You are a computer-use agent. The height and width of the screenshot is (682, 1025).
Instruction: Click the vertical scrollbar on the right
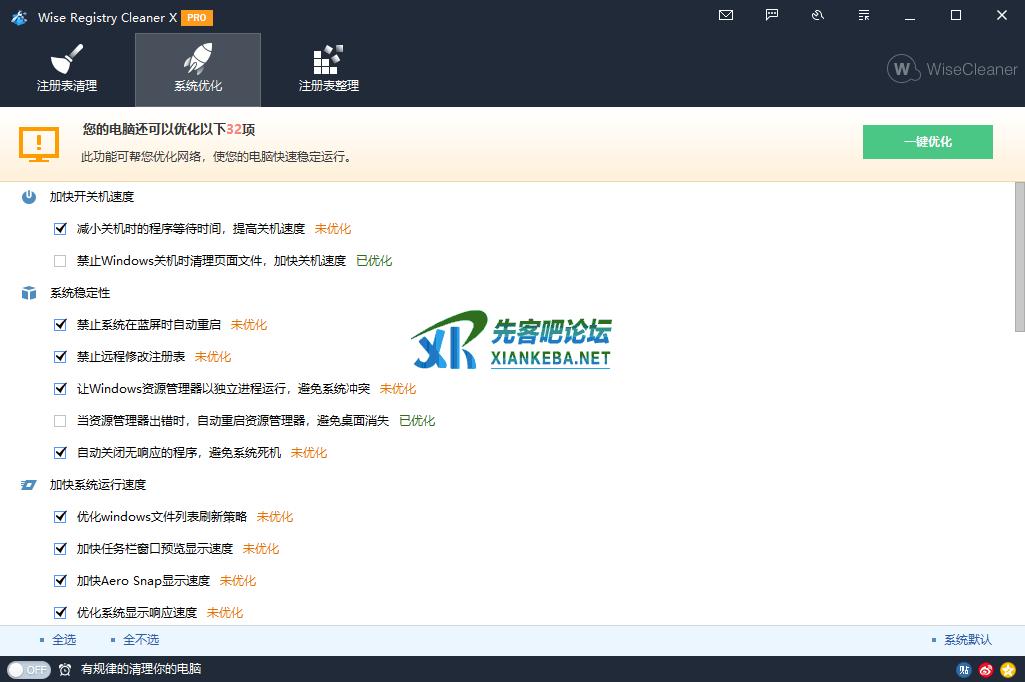[1019, 256]
